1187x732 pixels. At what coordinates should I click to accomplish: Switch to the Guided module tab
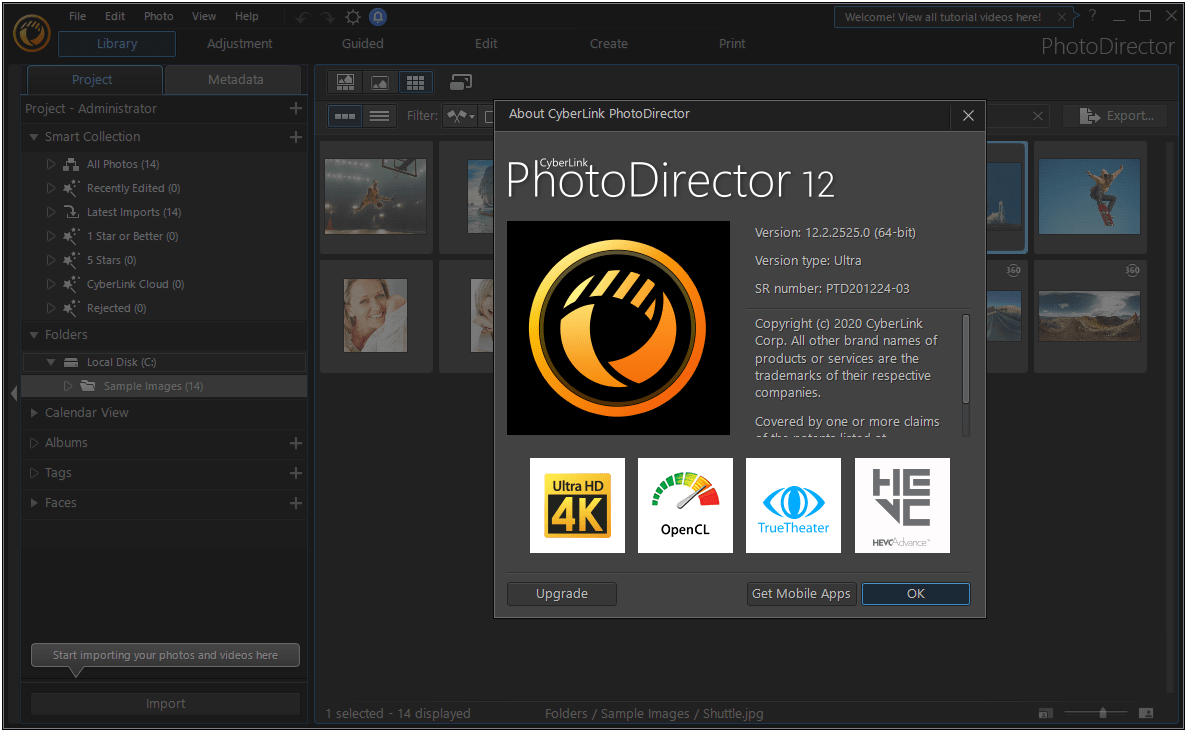pyautogui.click(x=363, y=44)
